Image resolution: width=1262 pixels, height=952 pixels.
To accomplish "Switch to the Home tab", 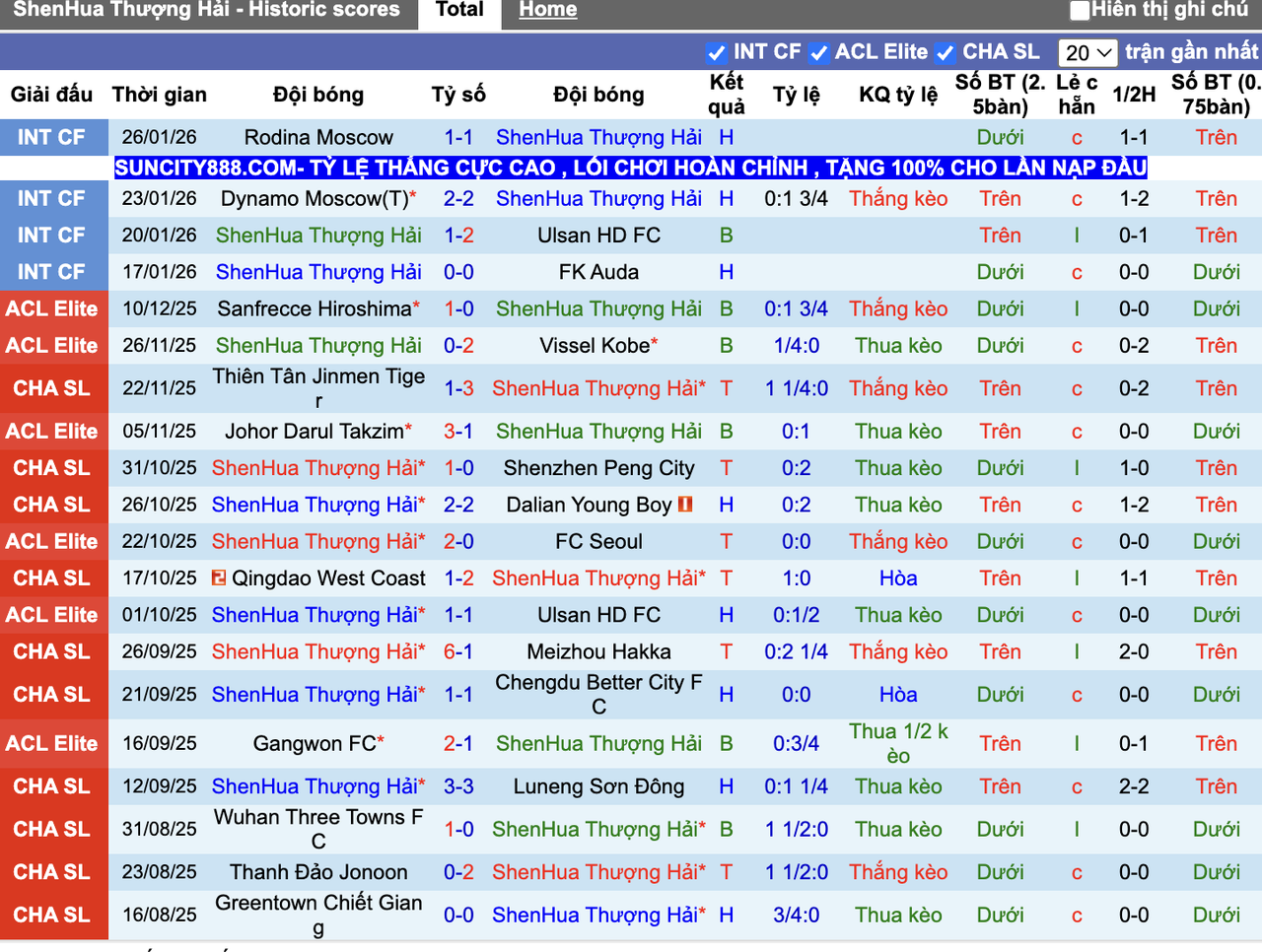I will (x=547, y=10).
